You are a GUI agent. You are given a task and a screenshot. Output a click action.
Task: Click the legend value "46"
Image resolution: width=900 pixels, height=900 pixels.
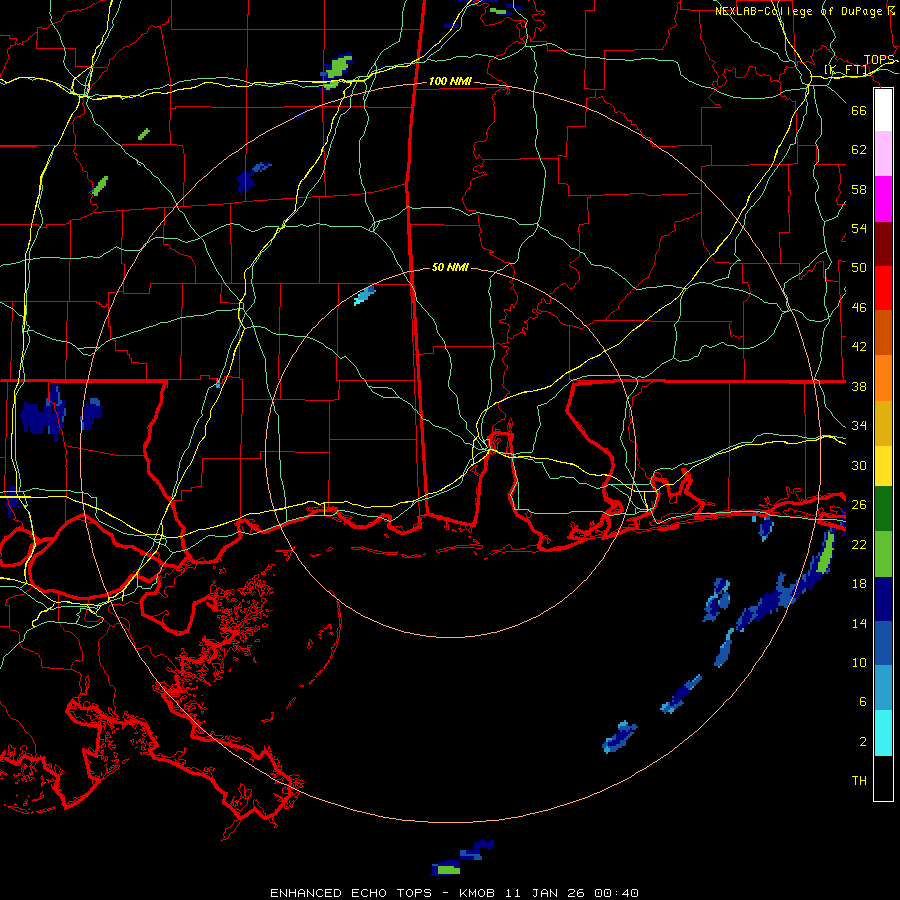(859, 308)
